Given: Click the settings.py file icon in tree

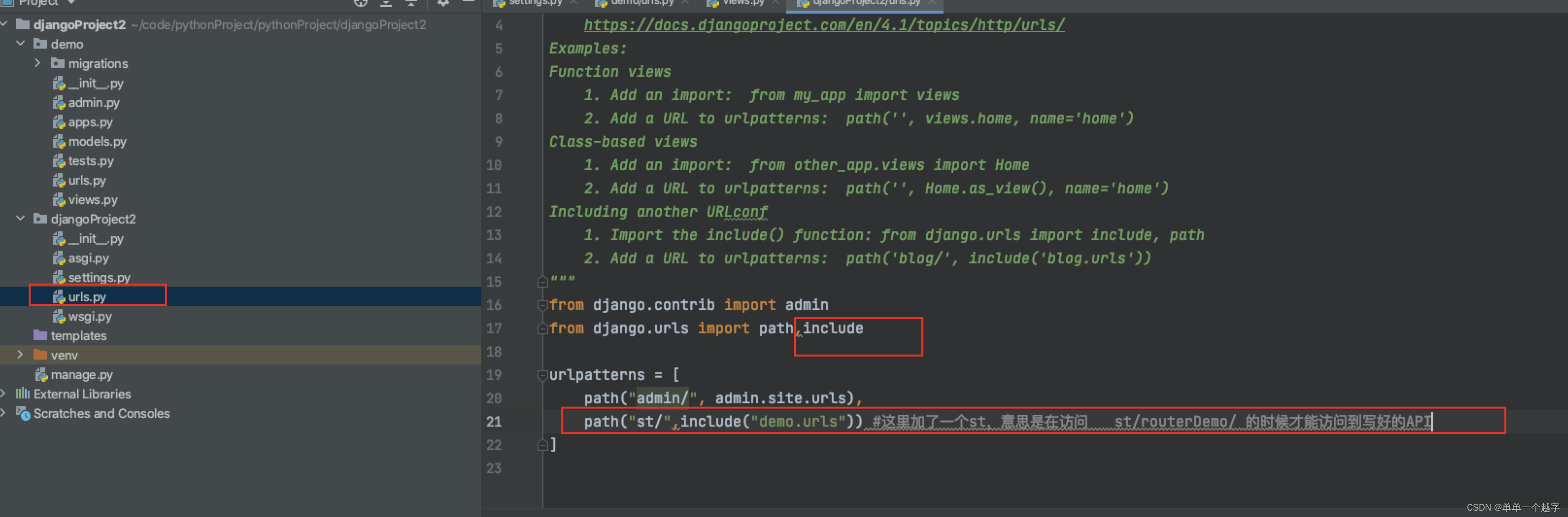Looking at the screenshot, I should click(x=59, y=277).
